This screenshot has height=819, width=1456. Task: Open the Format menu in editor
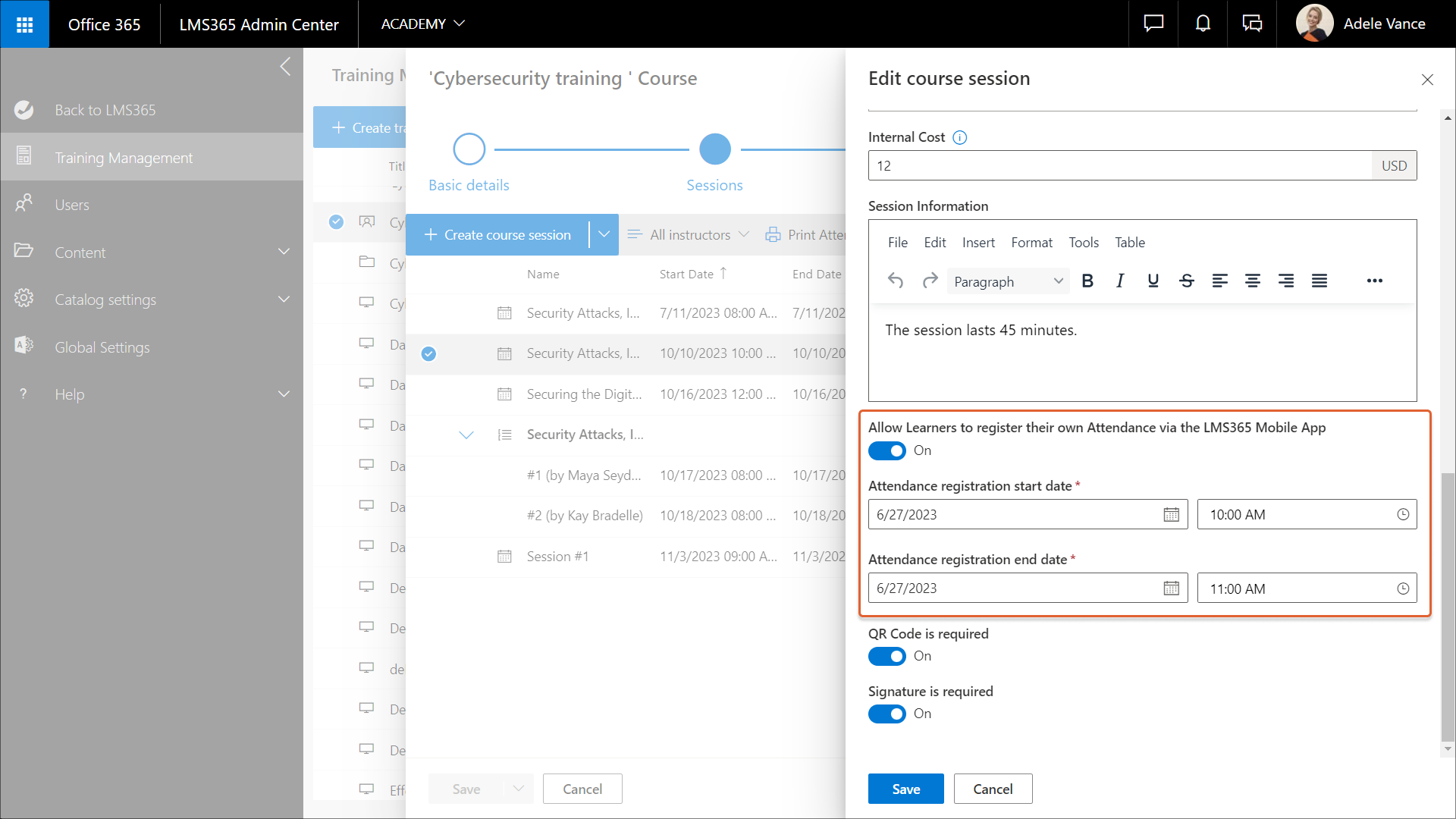[1031, 243]
